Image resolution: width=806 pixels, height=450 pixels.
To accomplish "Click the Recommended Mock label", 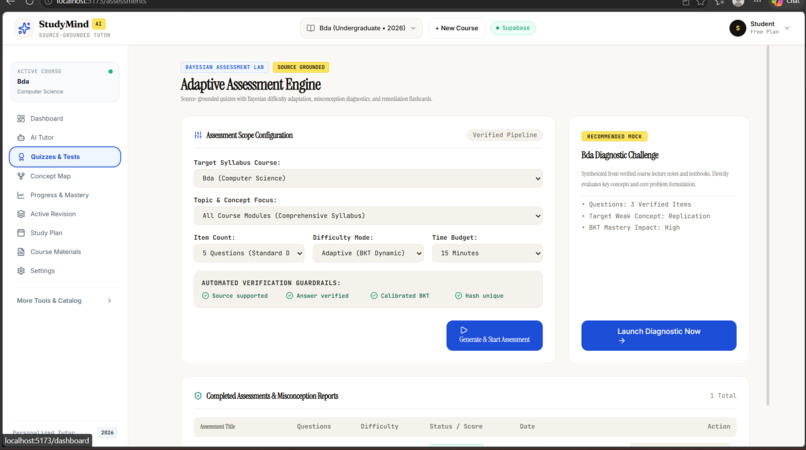I will (614, 137).
